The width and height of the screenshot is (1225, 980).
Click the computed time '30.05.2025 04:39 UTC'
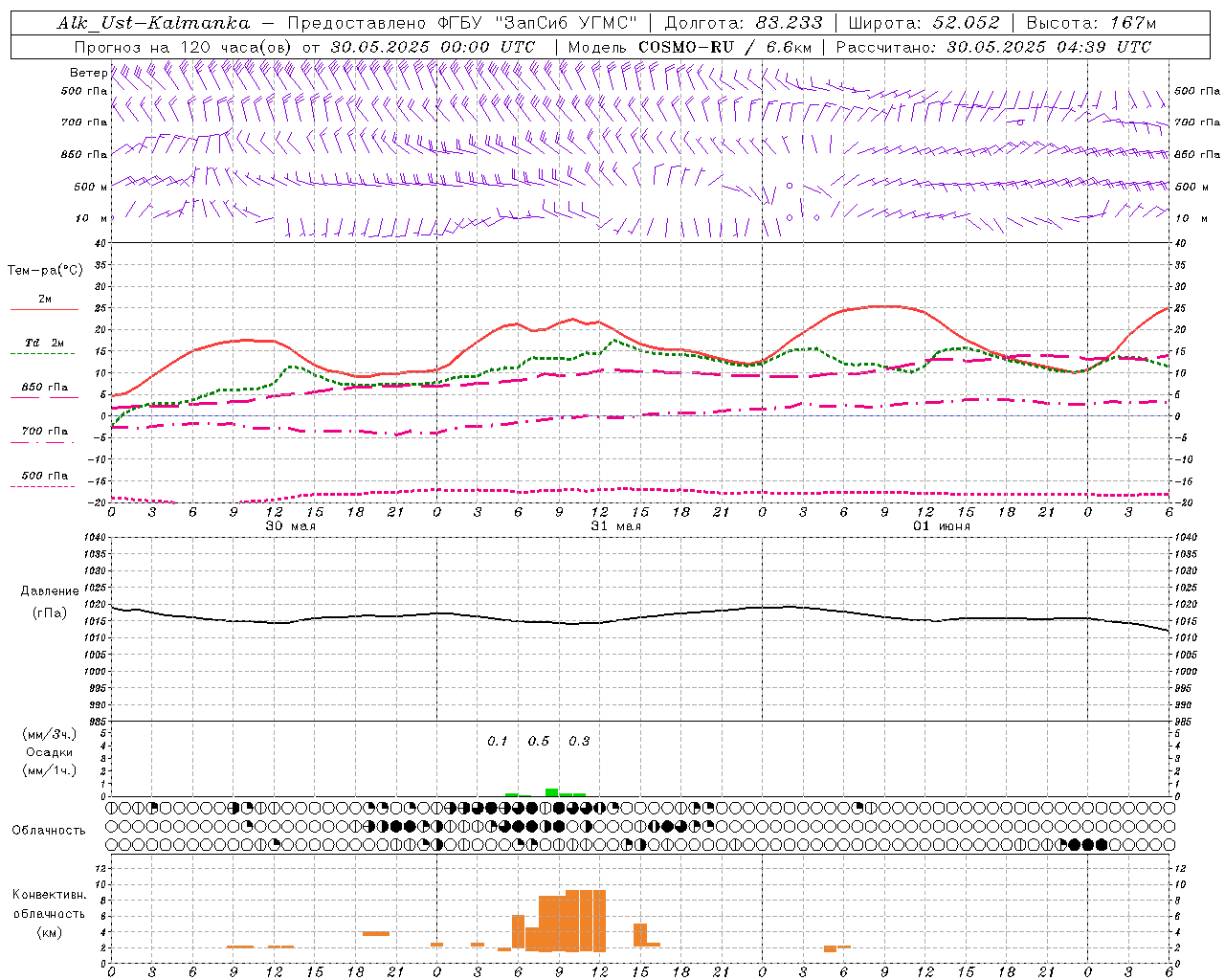click(x=1049, y=47)
